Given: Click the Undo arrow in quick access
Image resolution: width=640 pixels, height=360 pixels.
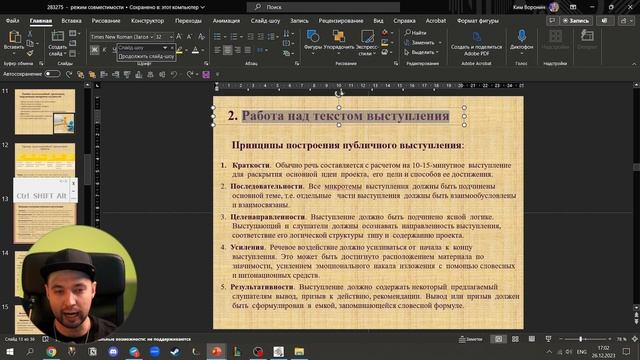Looking at the screenshot, I should [174, 74].
